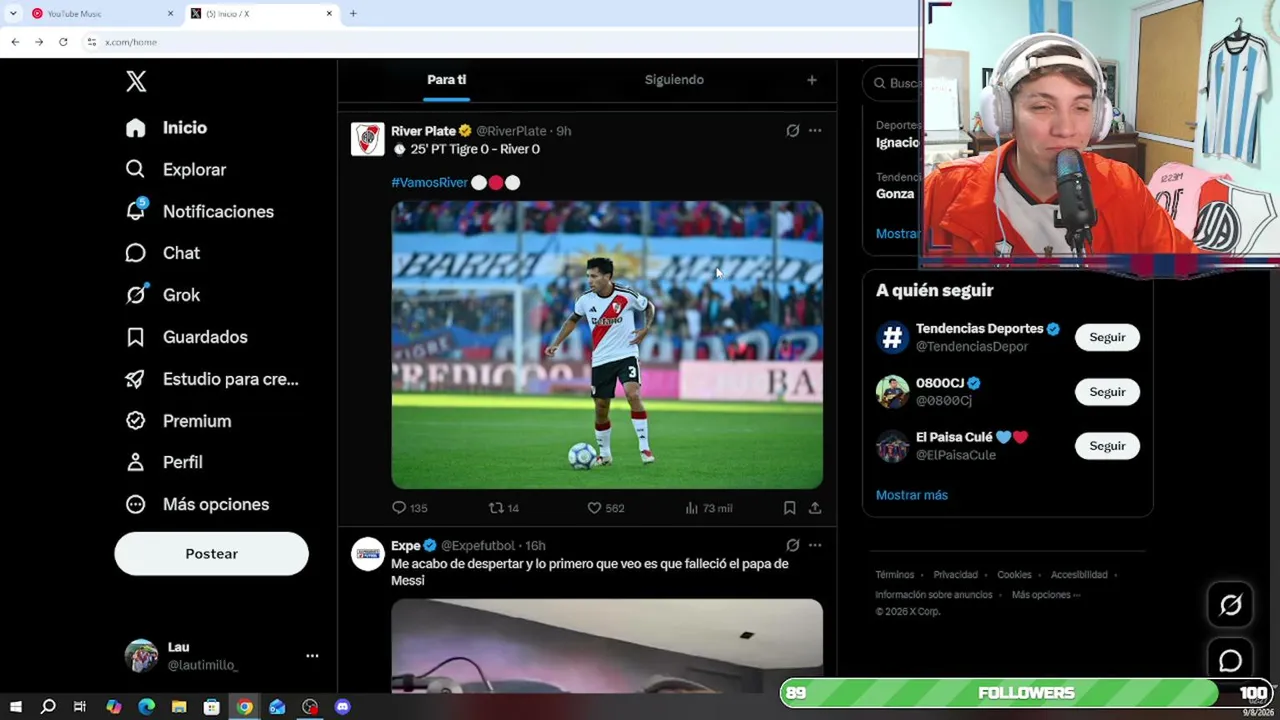Follow Tendencias Deportes
The width and height of the screenshot is (1280, 720).
(1107, 338)
